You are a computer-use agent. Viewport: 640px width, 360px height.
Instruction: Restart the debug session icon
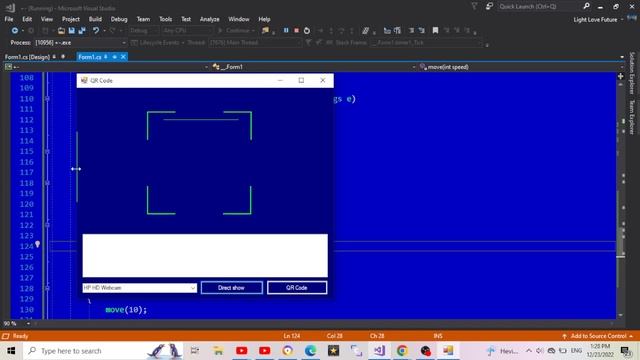tap(307, 31)
